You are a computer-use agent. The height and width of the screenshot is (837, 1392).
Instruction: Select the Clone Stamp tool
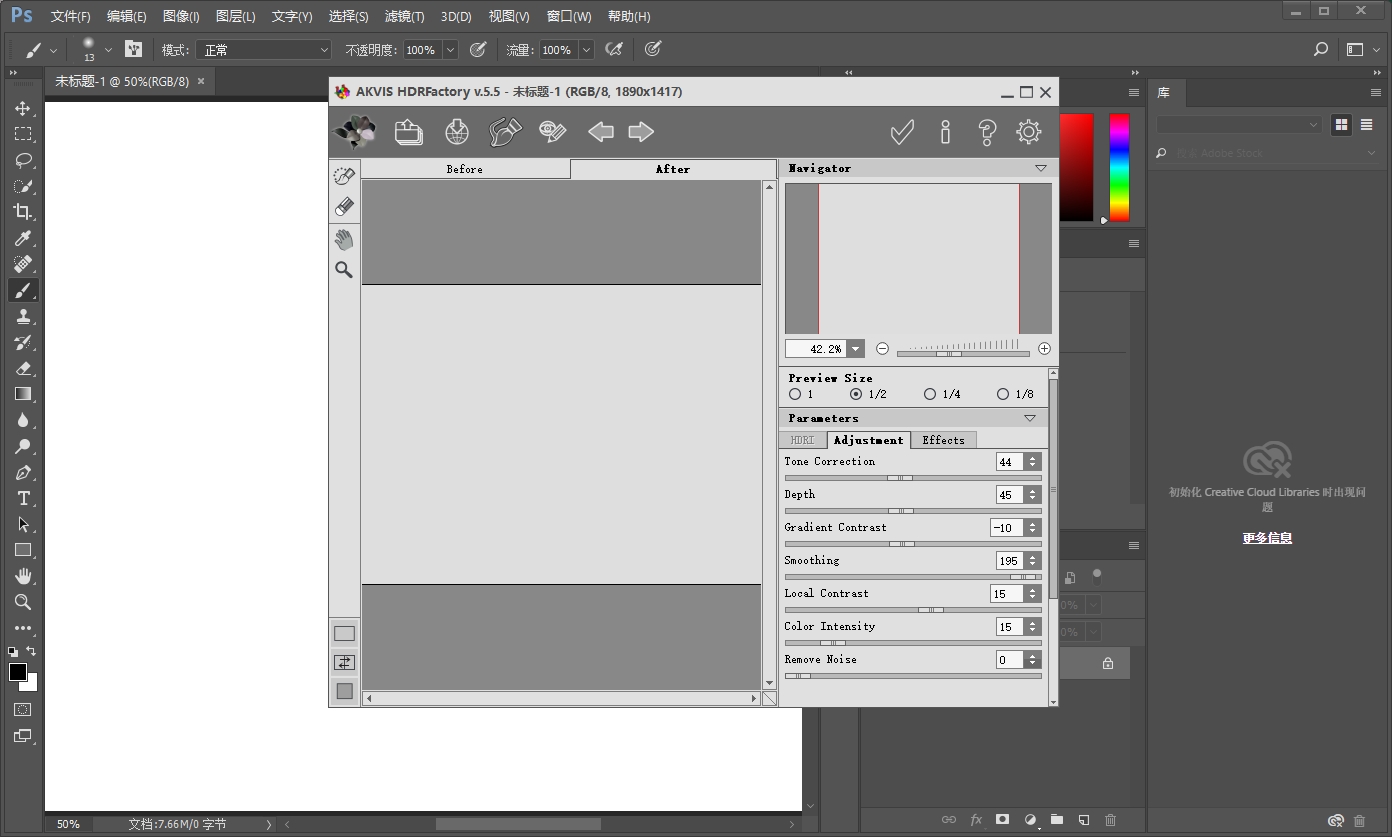click(23, 316)
